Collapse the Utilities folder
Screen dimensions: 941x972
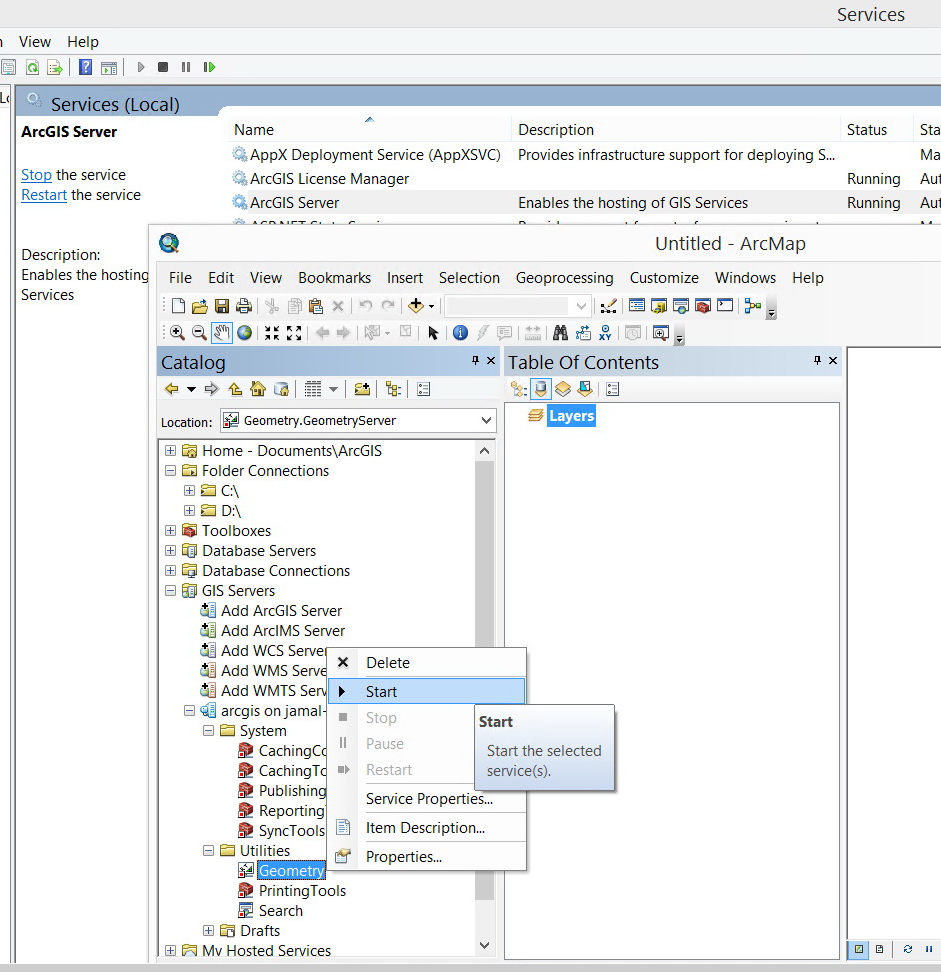pos(209,850)
